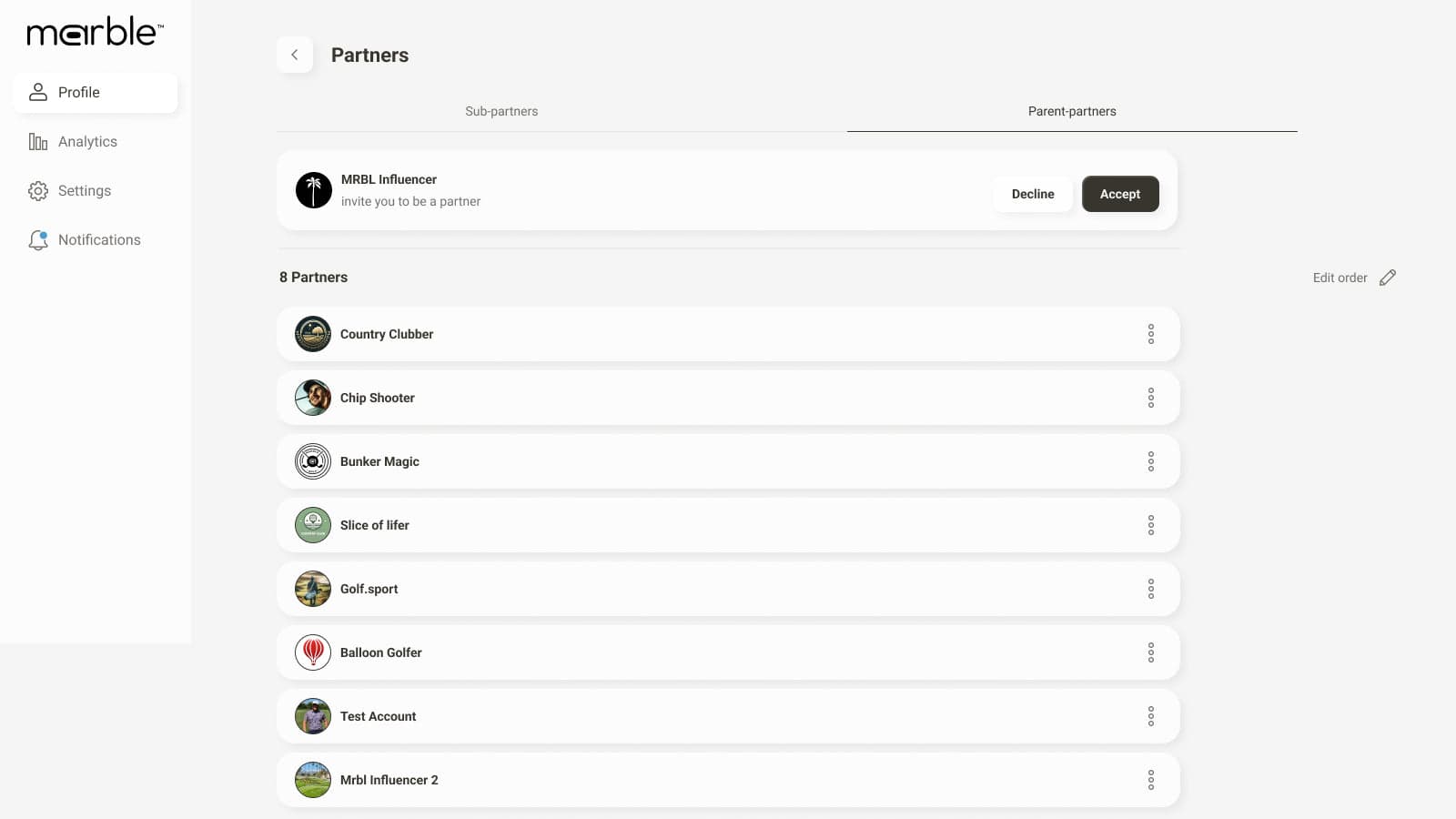
Task: Click the Notifications bell icon
Action: tap(38, 240)
